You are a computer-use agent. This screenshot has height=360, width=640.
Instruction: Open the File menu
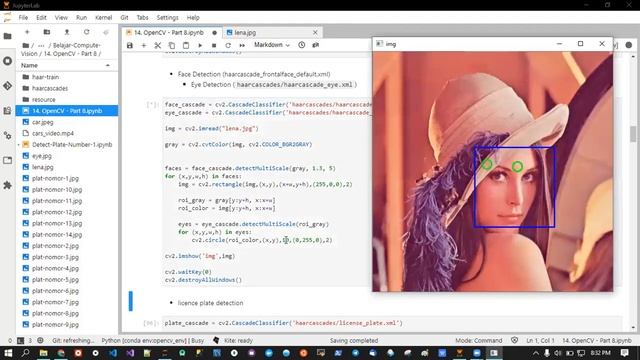click(x=23, y=18)
